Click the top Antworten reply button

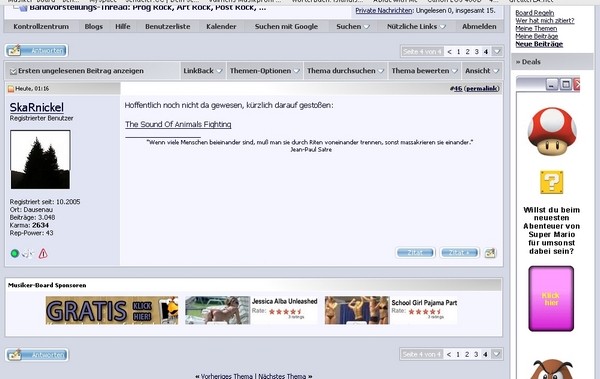pos(37,51)
